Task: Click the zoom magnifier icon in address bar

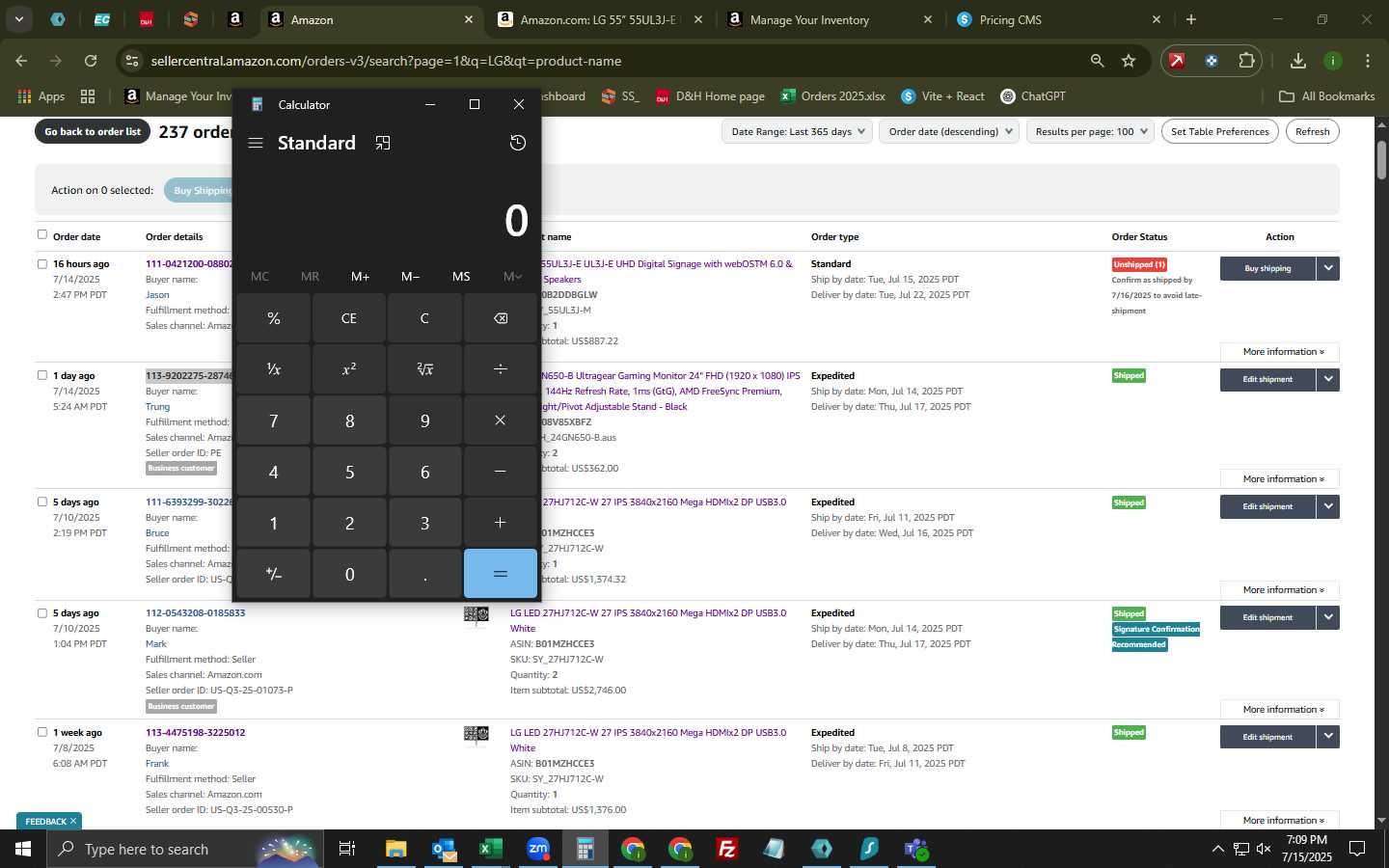Action: tap(1097, 61)
